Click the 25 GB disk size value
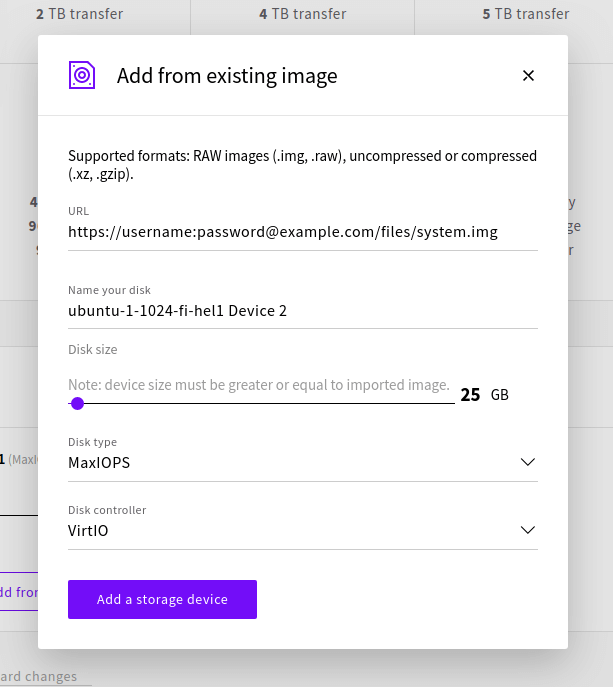Viewport: 613px width, 687px height. [484, 395]
